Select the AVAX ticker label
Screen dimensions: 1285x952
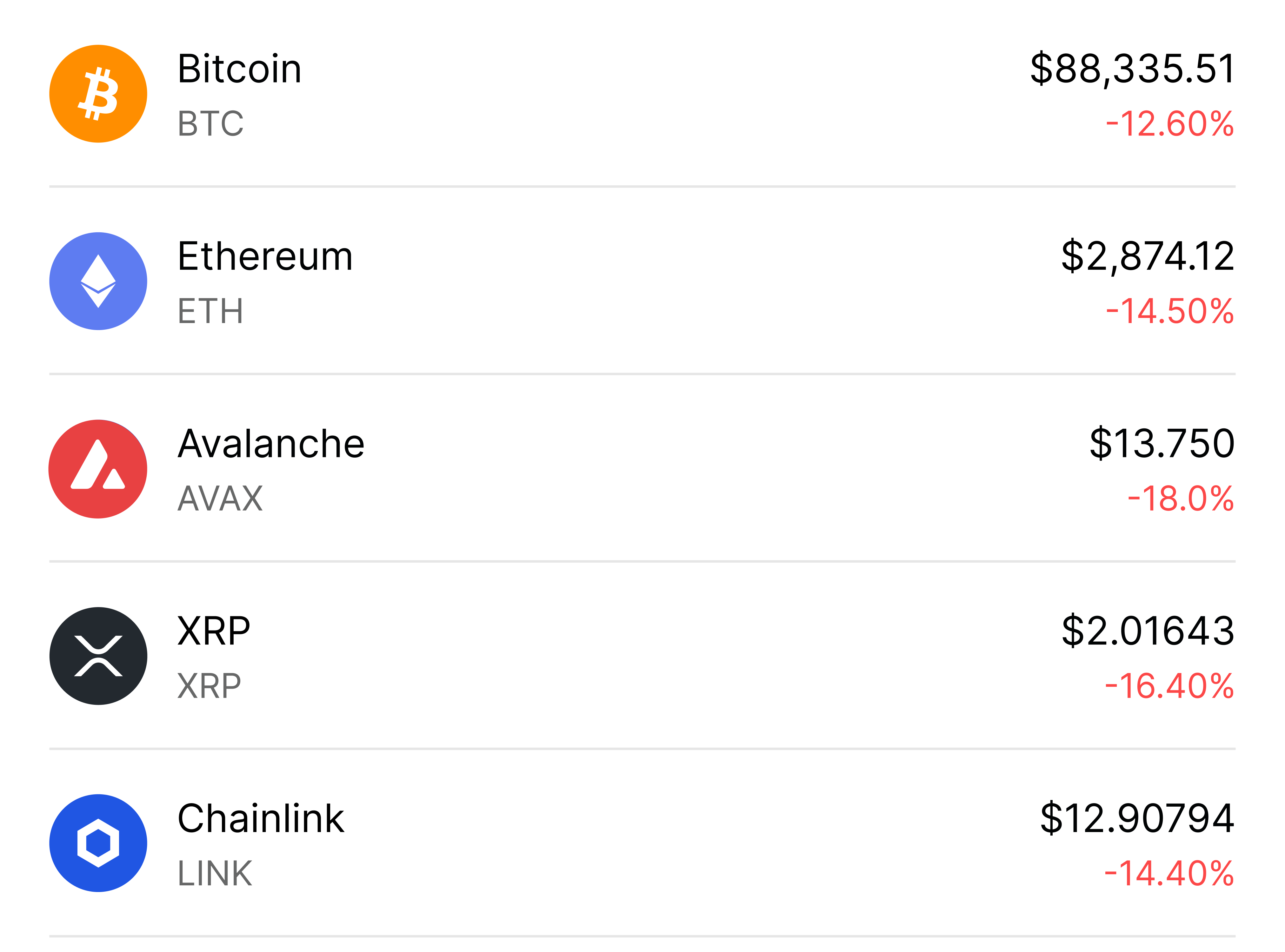pyautogui.click(x=220, y=499)
